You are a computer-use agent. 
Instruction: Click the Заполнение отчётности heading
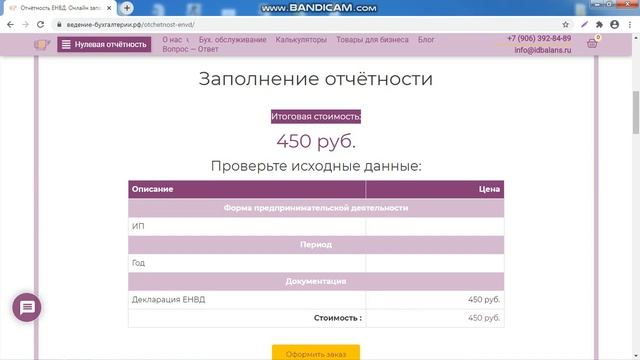point(316,79)
